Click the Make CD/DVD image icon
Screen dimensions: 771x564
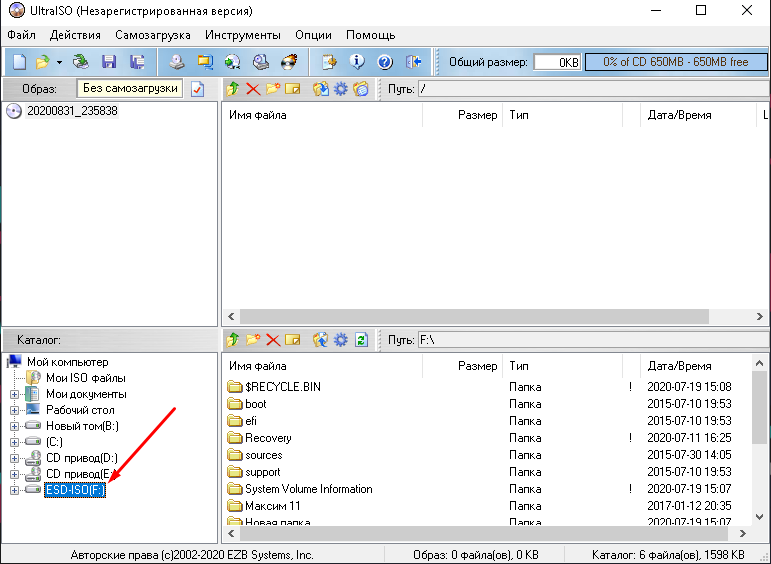[177, 62]
